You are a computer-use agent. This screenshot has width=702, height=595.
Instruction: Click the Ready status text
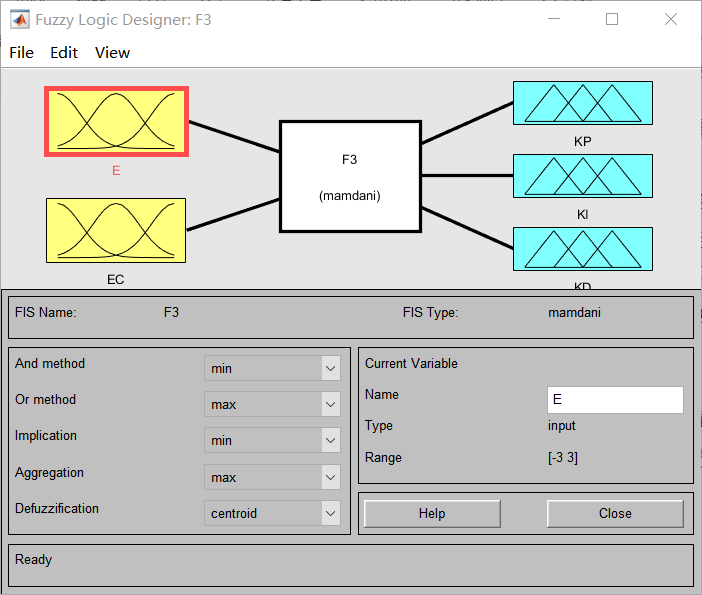[x=34, y=560]
